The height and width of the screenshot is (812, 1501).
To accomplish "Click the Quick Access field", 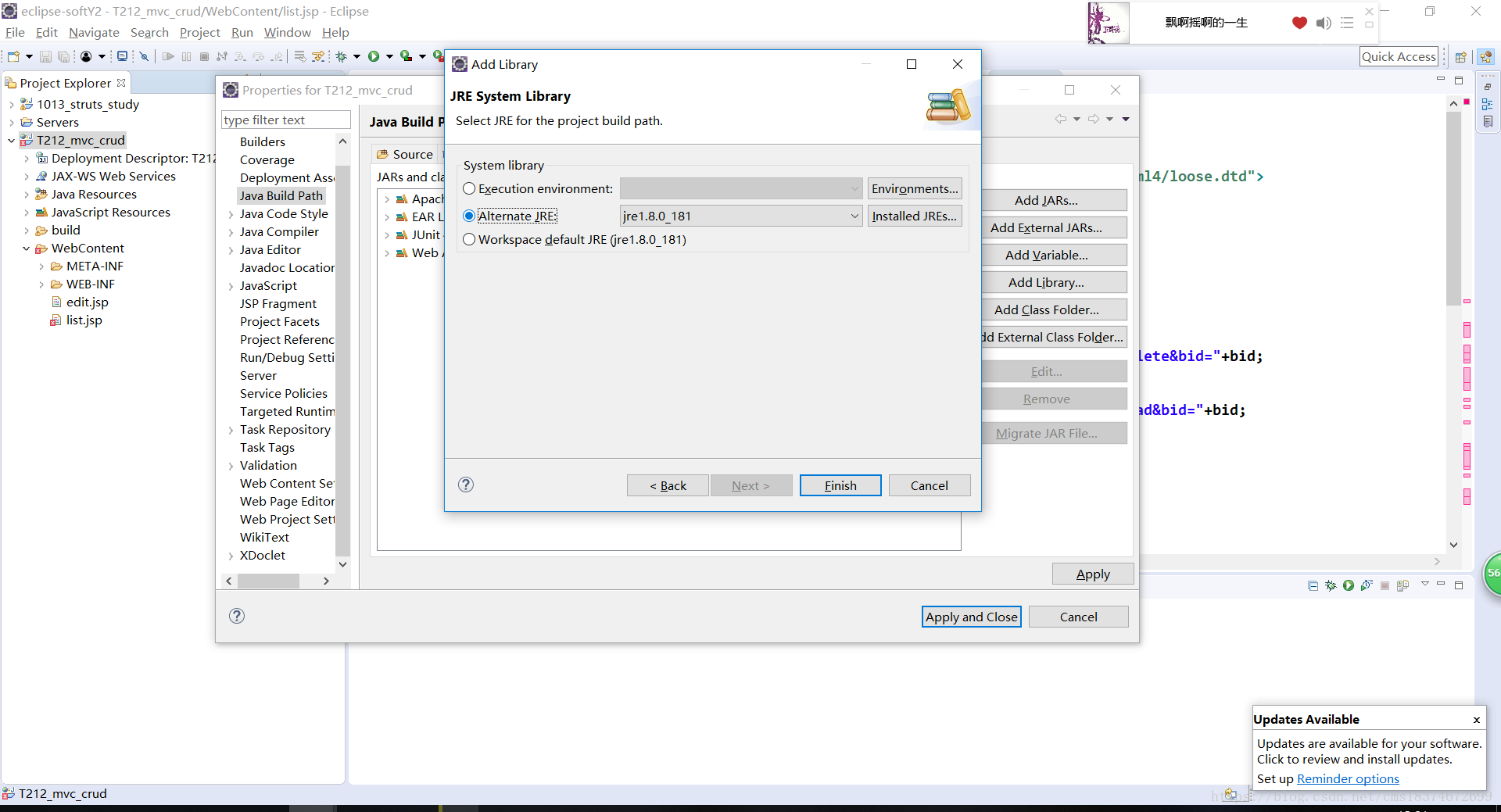I will click(x=1399, y=56).
